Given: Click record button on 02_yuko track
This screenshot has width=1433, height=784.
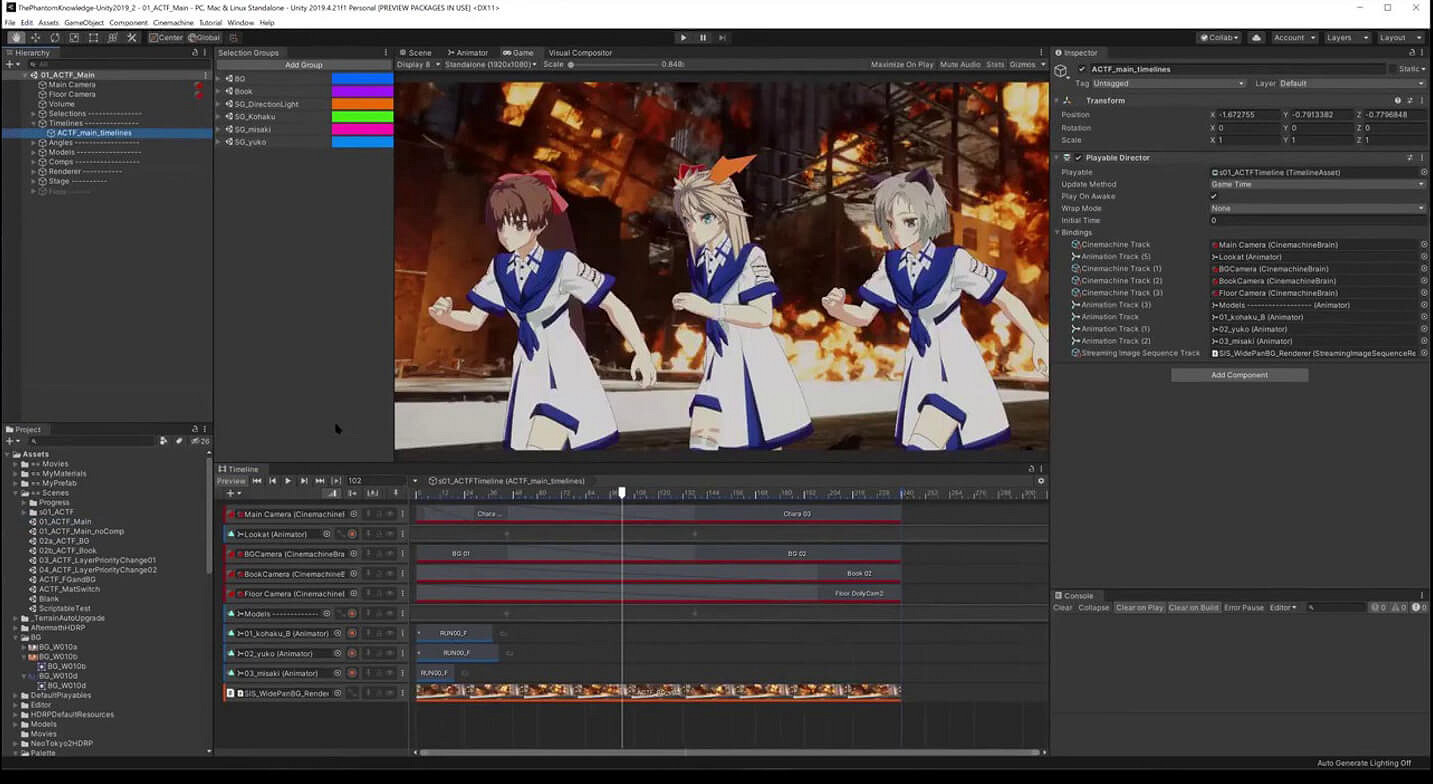Looking at the screenshot, I should click(x=352, y=653).
